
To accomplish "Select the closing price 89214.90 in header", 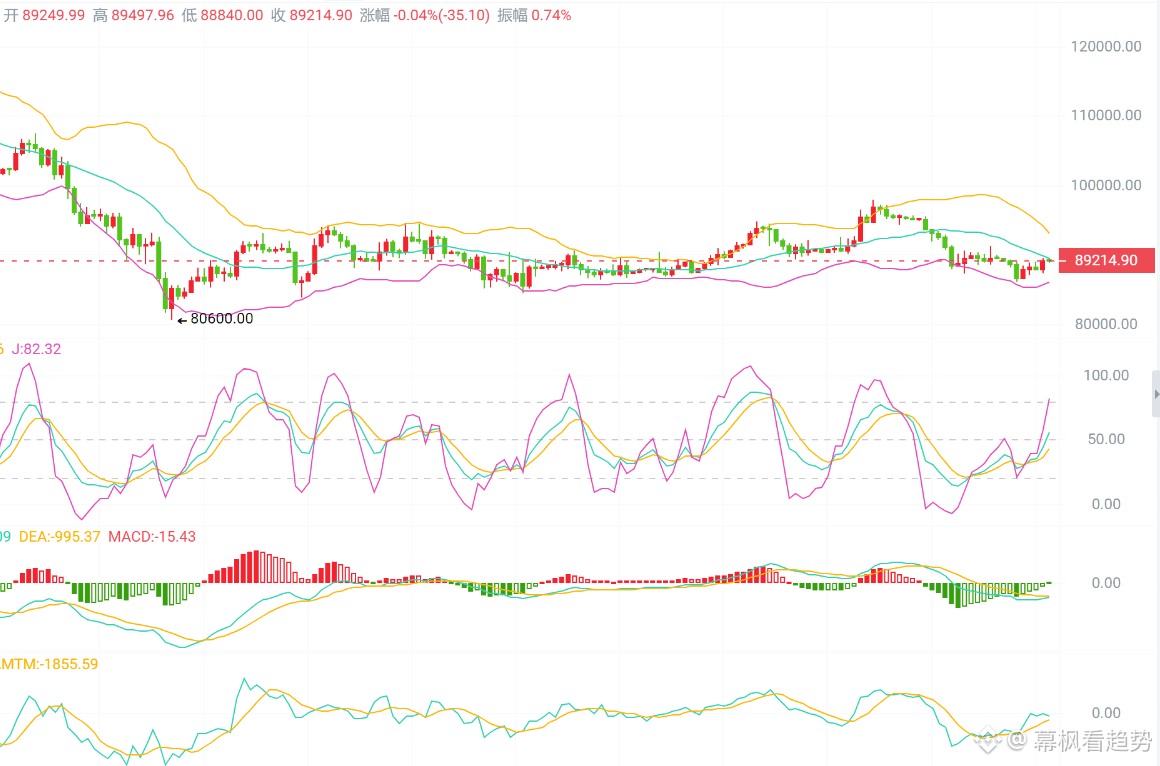I will pos(320,16).
